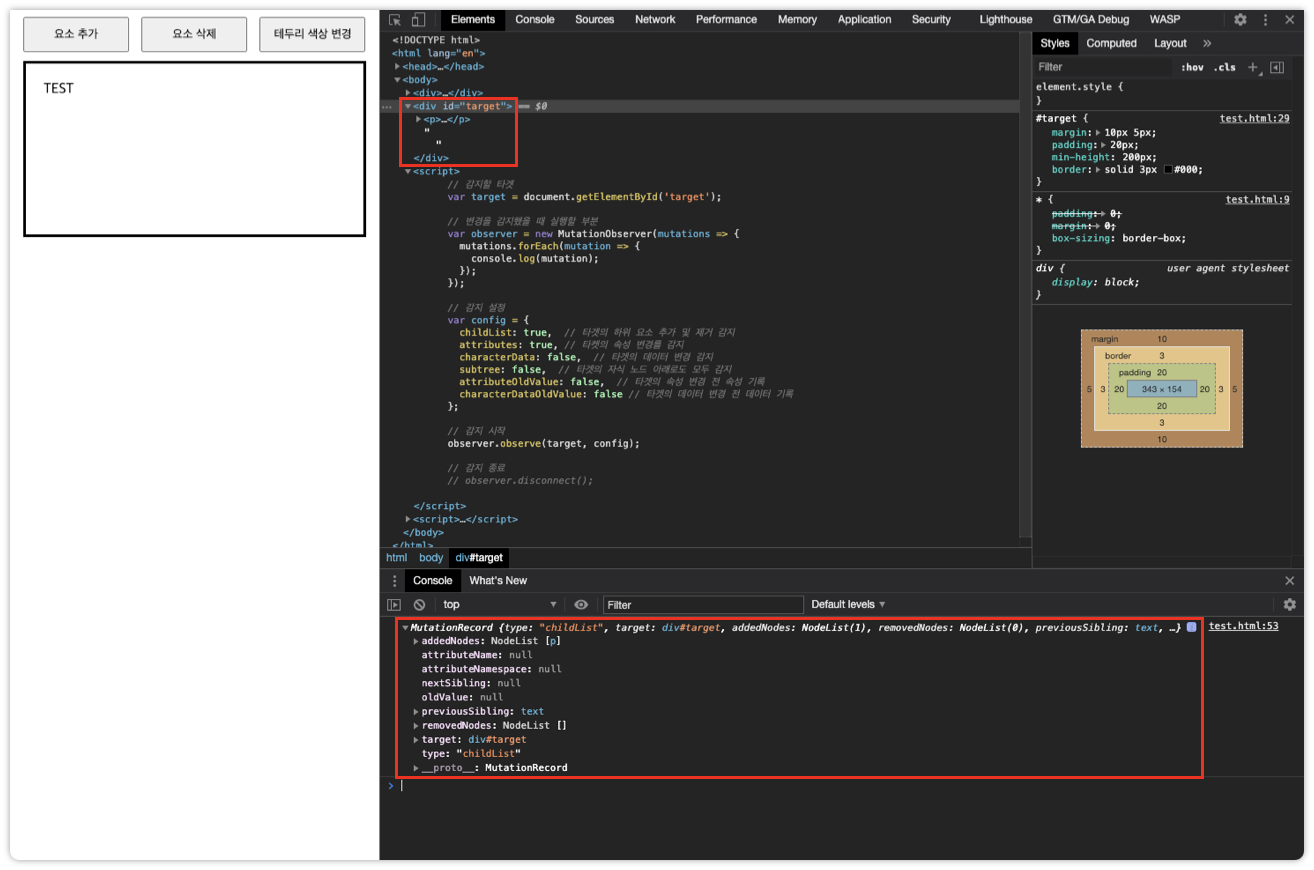Image resolution: width=1314 pixels, height=870 pixels.
Task: Click the Styles pane Filter field
Action: pyautogui.click(x=1102, y=67)
